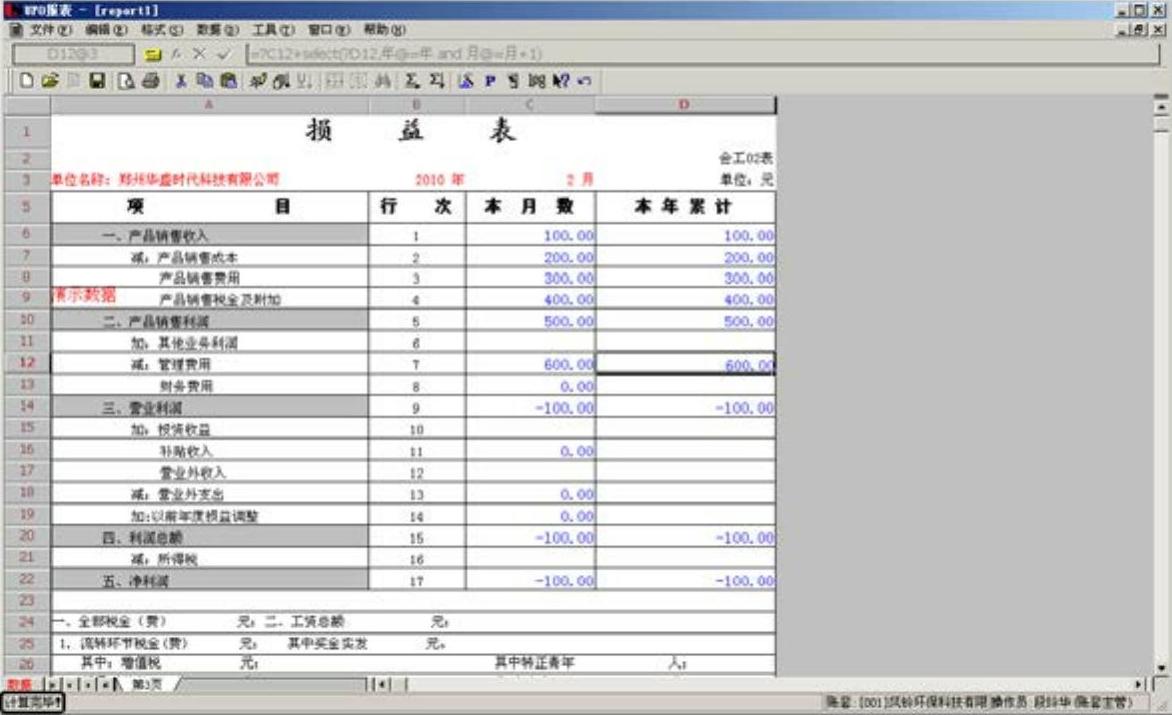Click the Save floppy disk icon
The height and width of the screenshot is (715, 1172).
tap(97, 81)
